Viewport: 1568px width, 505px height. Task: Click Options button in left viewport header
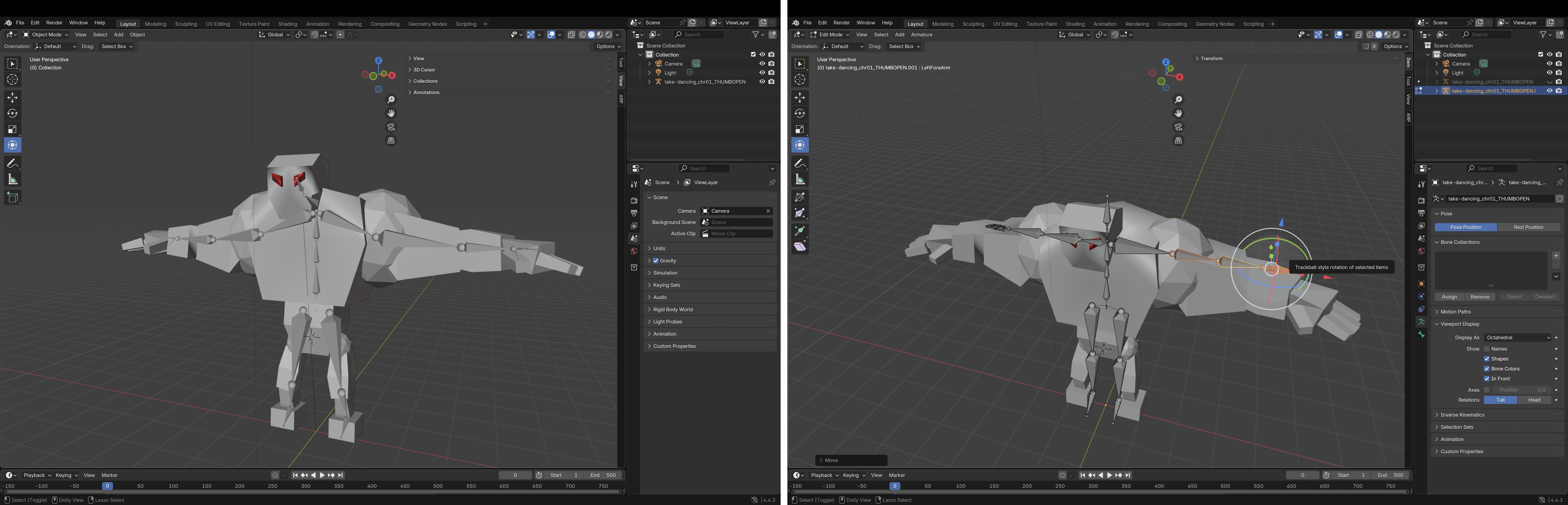click(608, 46)
